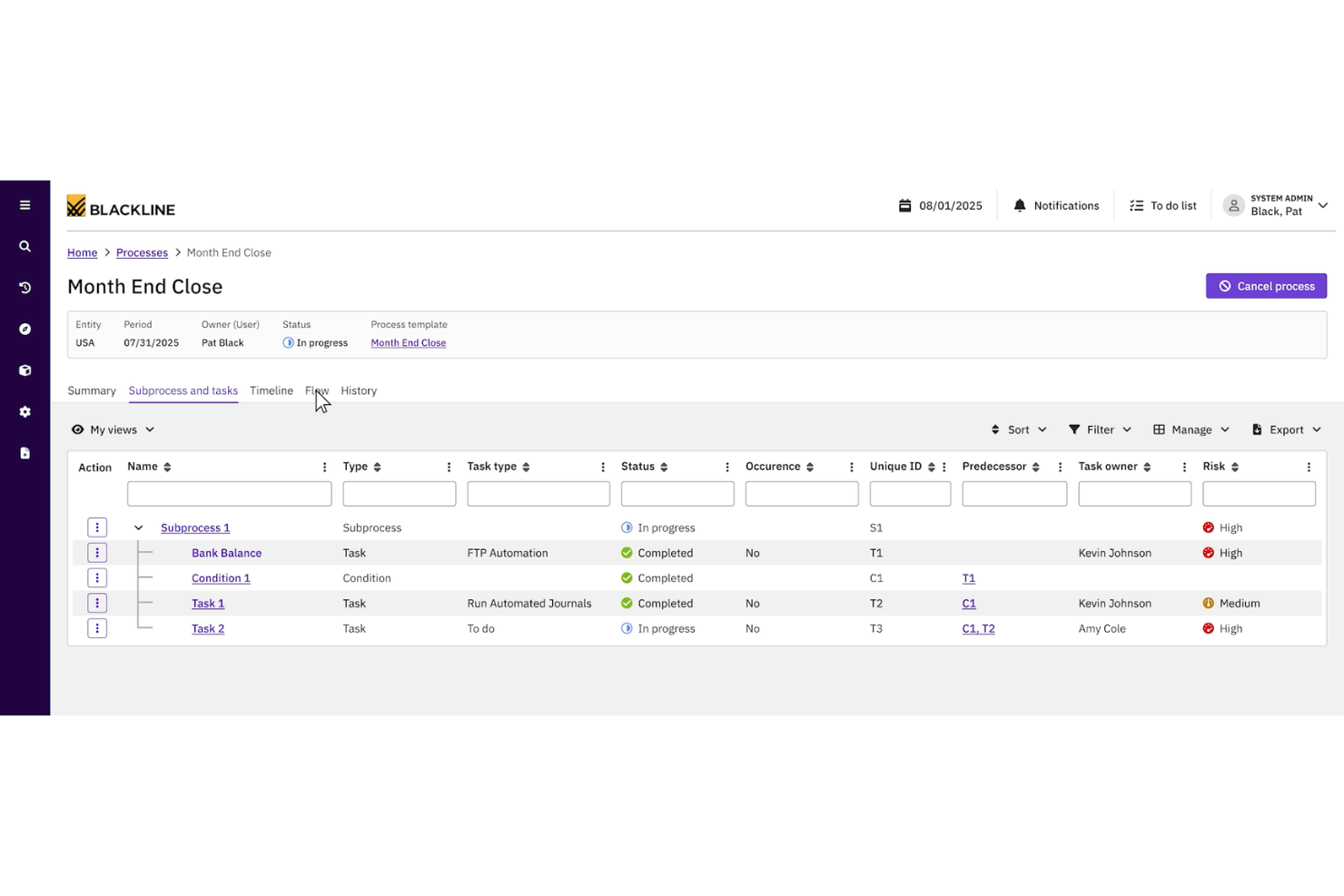The width and height of the screenshot is (1344, 896).
Task: Click the Notifications bell icon
Action: 1020,206
